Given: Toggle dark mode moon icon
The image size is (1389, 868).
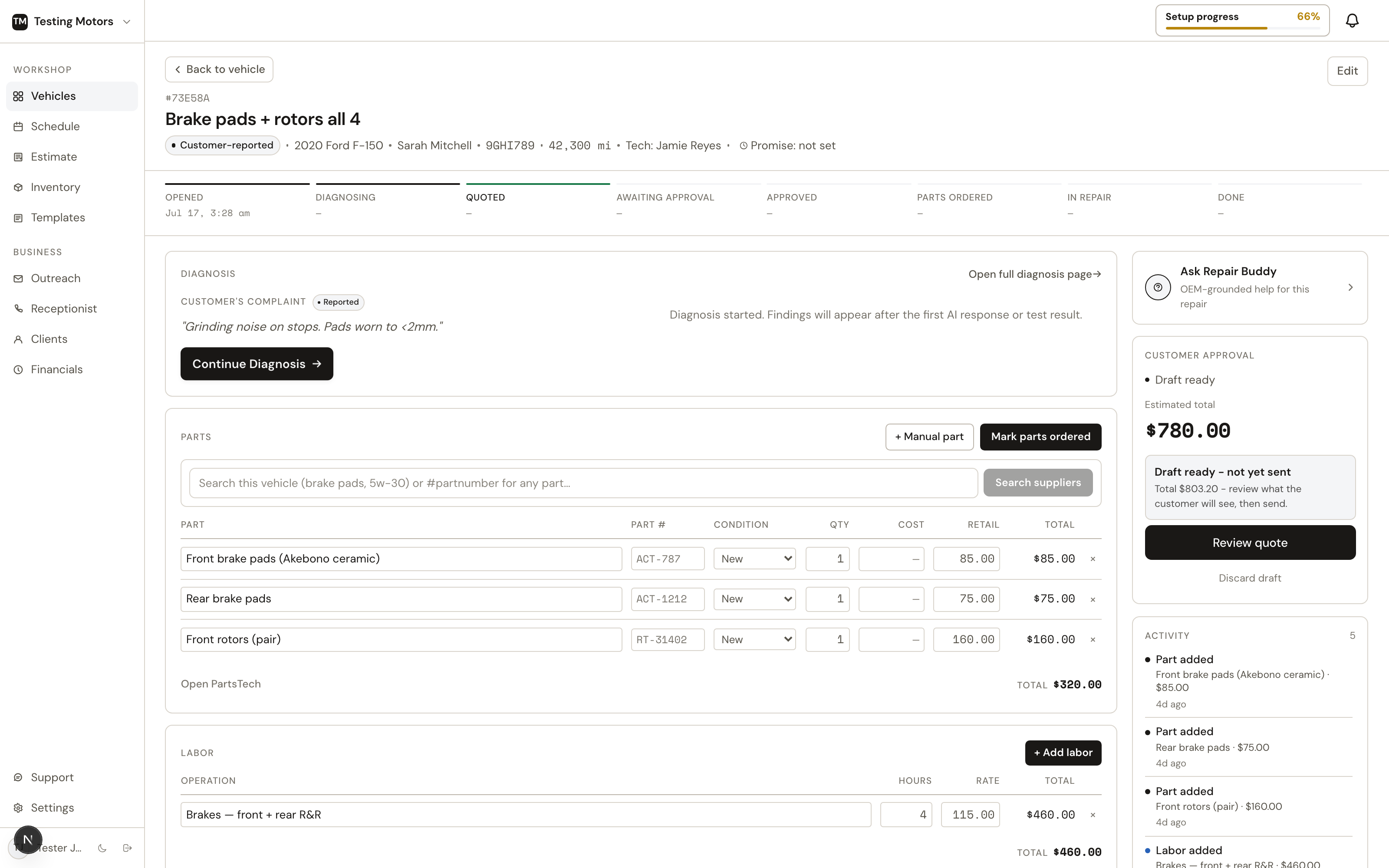Looking at the screenshot, I should pos(102,848).
